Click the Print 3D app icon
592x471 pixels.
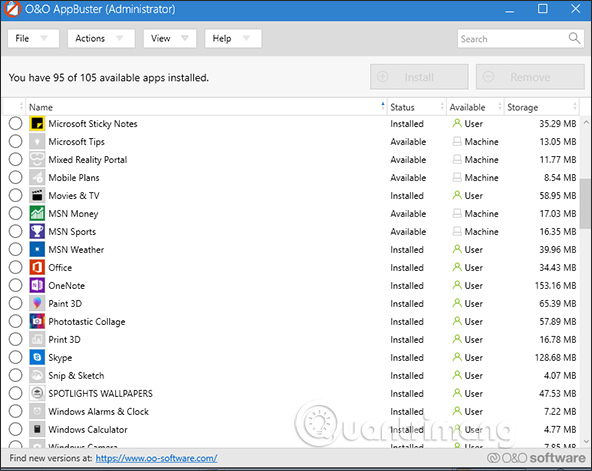[x=37, y=339]
